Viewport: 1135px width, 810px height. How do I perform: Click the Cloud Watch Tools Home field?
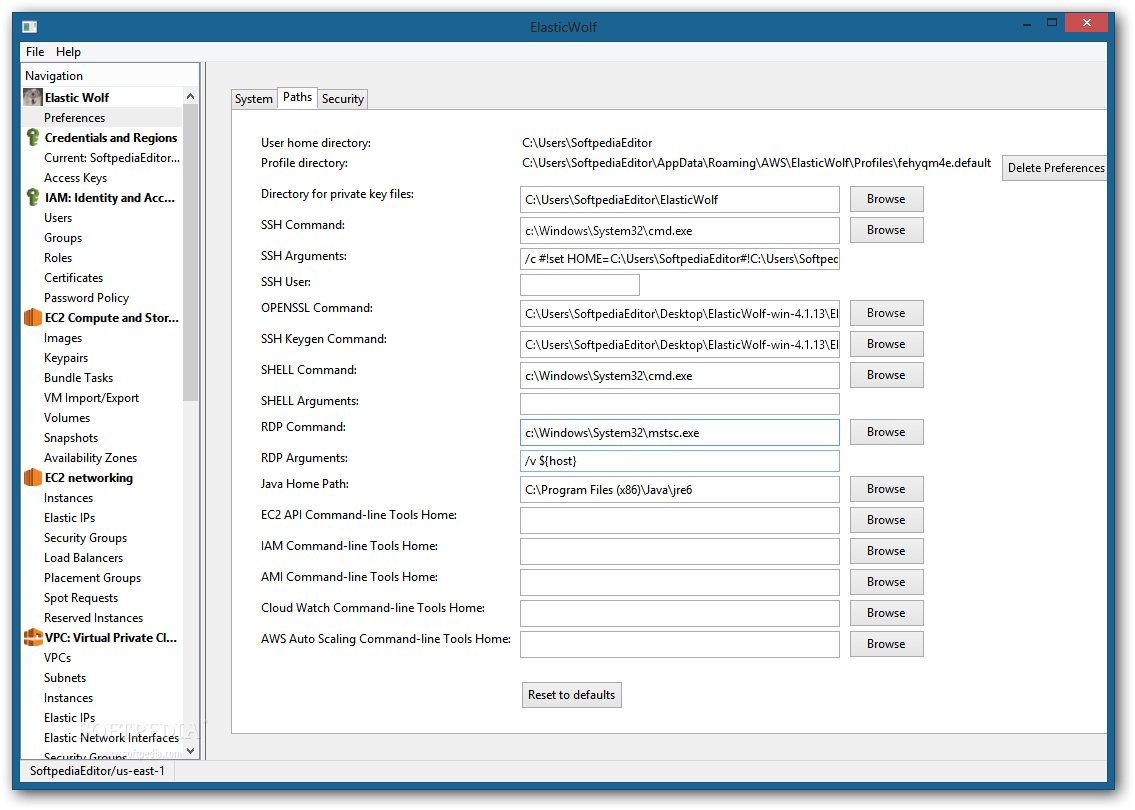click(680, 614)
